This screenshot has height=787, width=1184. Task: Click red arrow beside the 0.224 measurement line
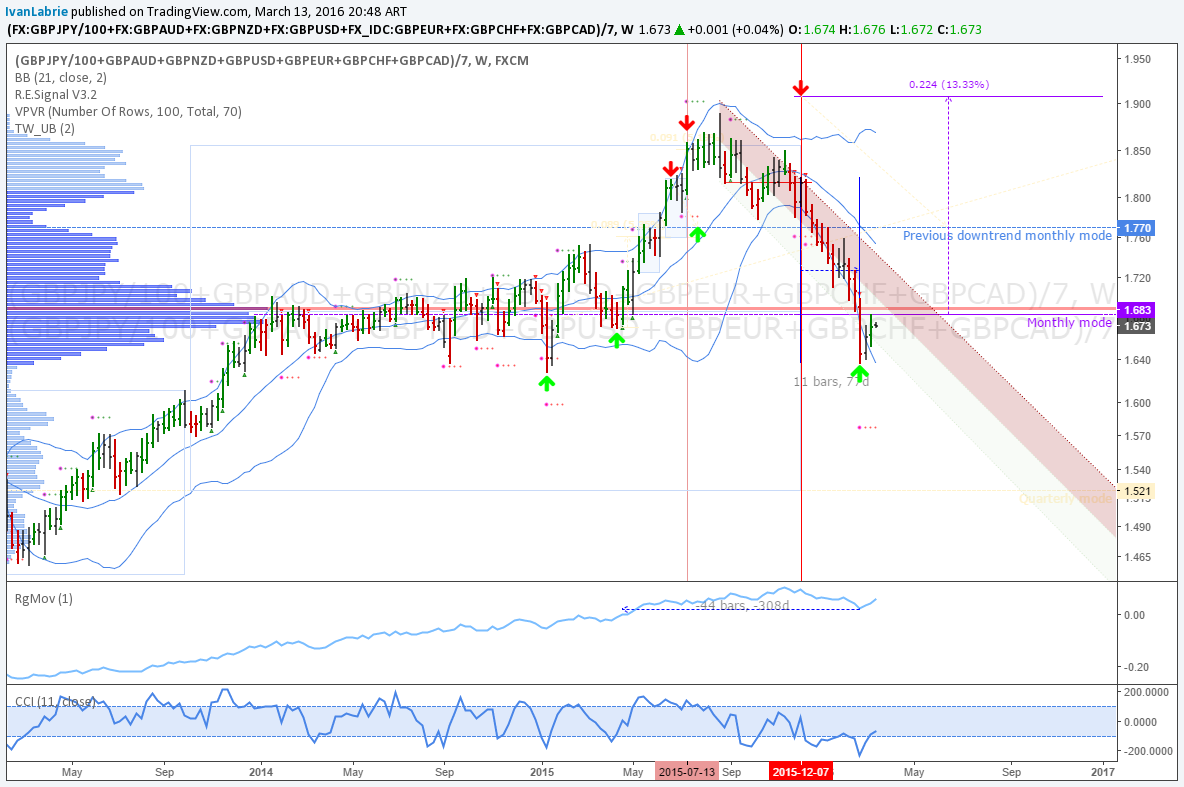click(801, 89)
